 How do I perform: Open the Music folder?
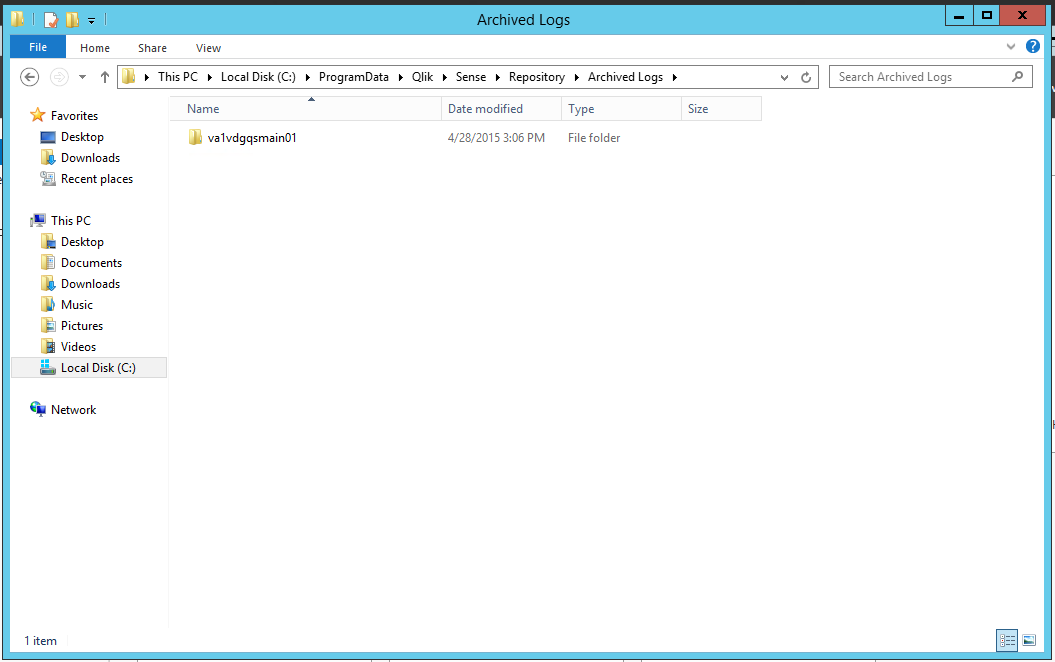(77, 305)
